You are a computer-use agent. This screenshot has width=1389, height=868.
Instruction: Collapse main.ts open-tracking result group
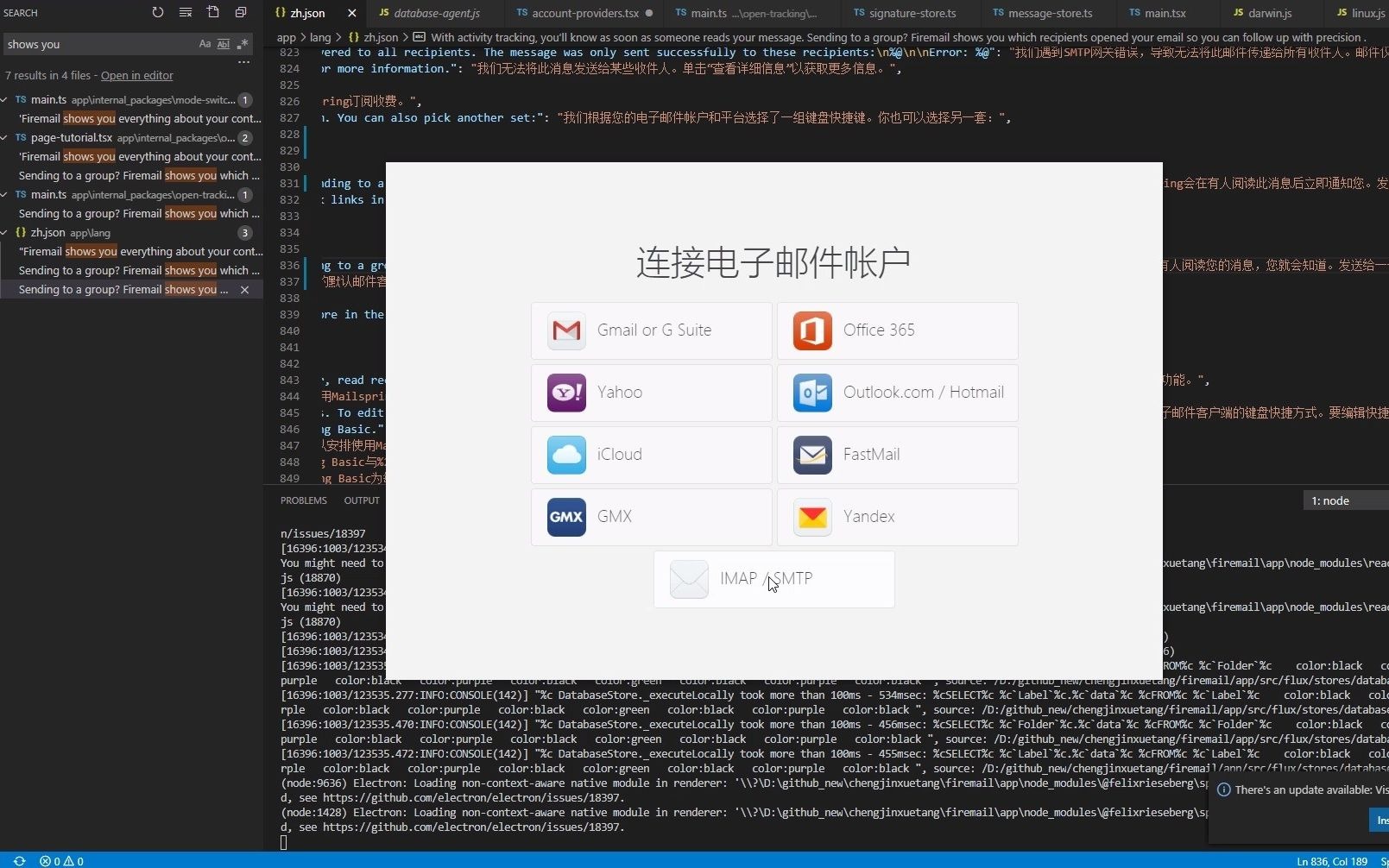[x=6, y=195]
